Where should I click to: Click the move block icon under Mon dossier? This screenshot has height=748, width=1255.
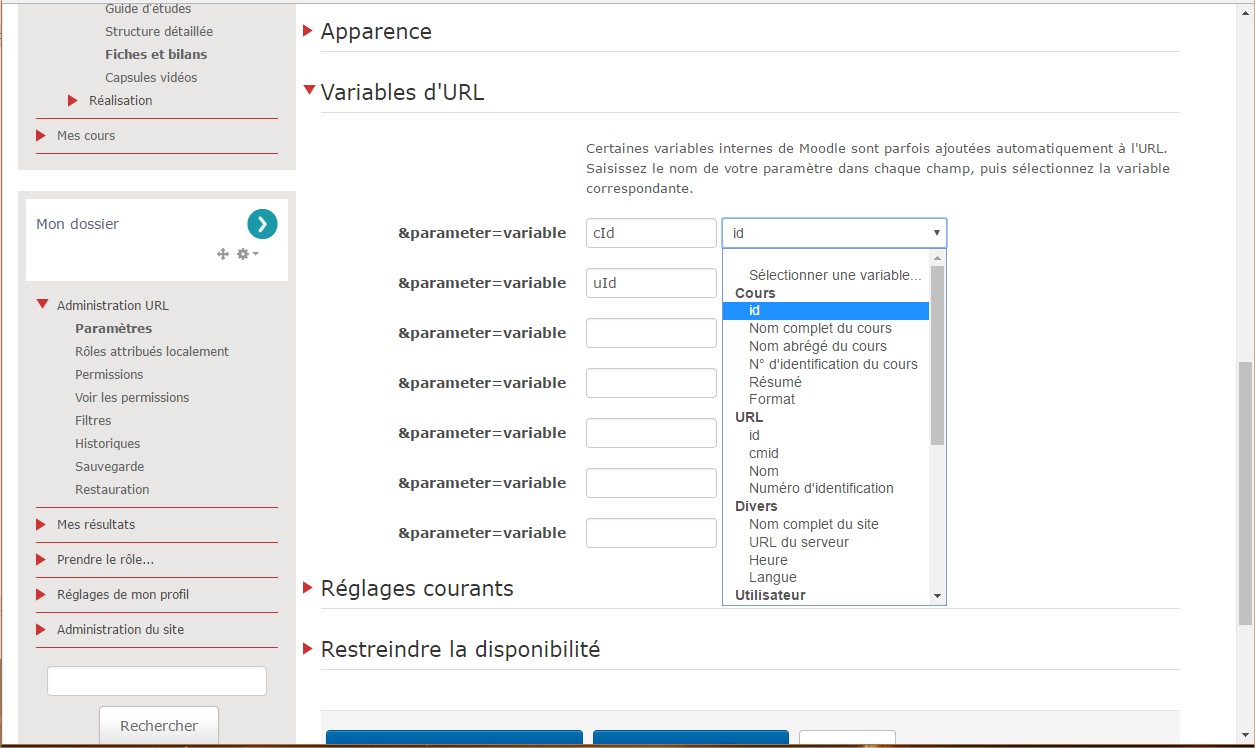tap(223, 254)
